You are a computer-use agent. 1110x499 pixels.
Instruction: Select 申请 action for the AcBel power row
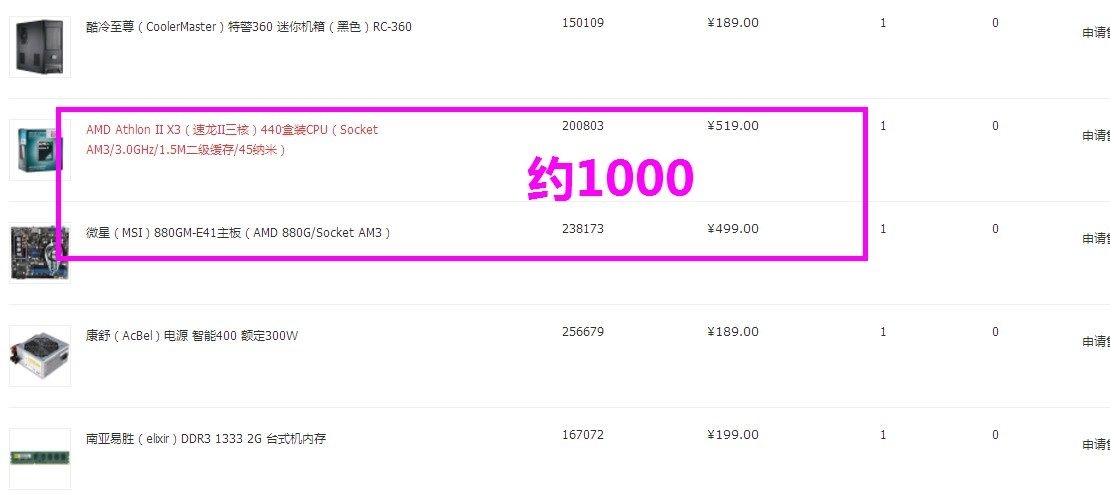(1096, 341)
